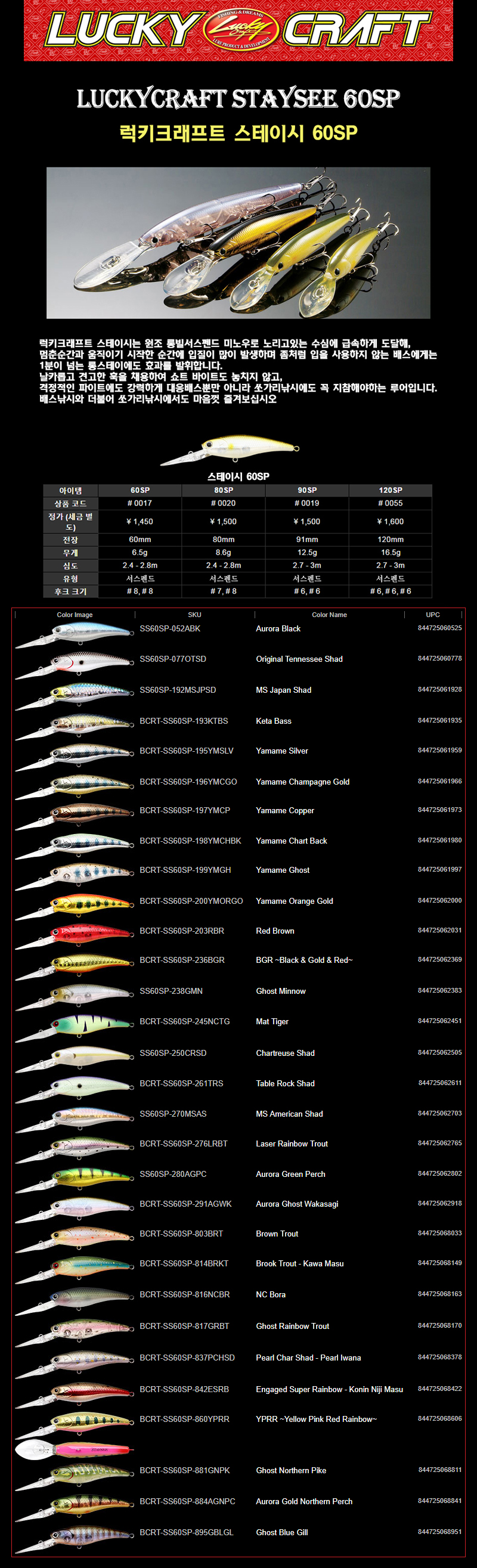
Task: Click the ¥ 1,600 price cell
Action: pos(390,522)
